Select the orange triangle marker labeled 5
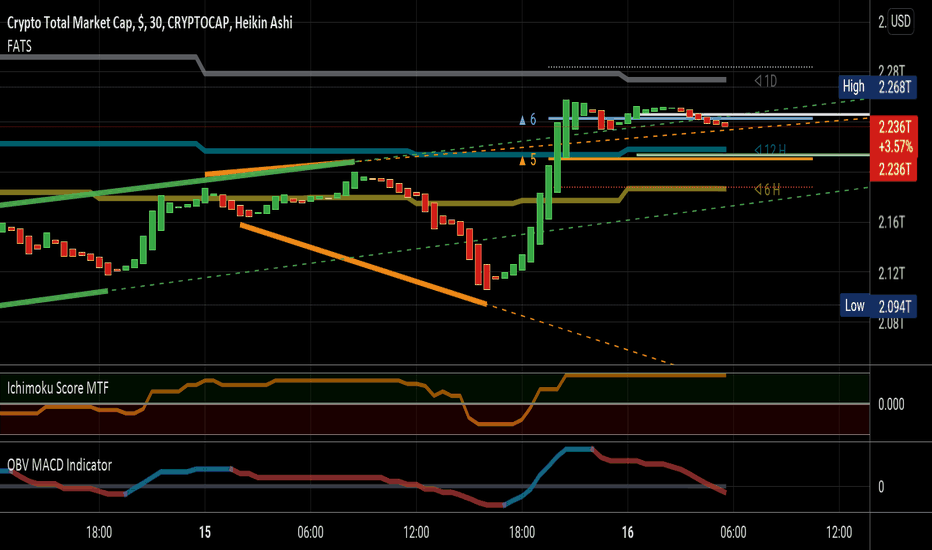 528,160
